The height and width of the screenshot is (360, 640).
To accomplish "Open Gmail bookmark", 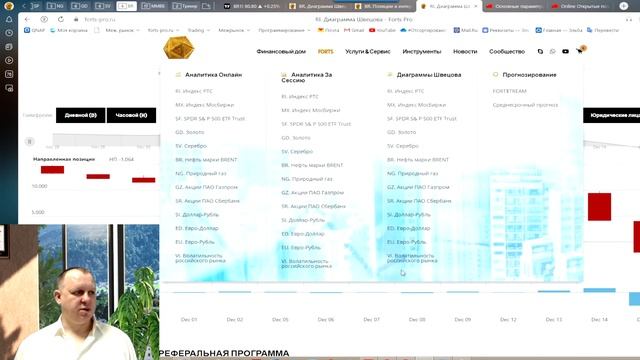I will [354, 30].
